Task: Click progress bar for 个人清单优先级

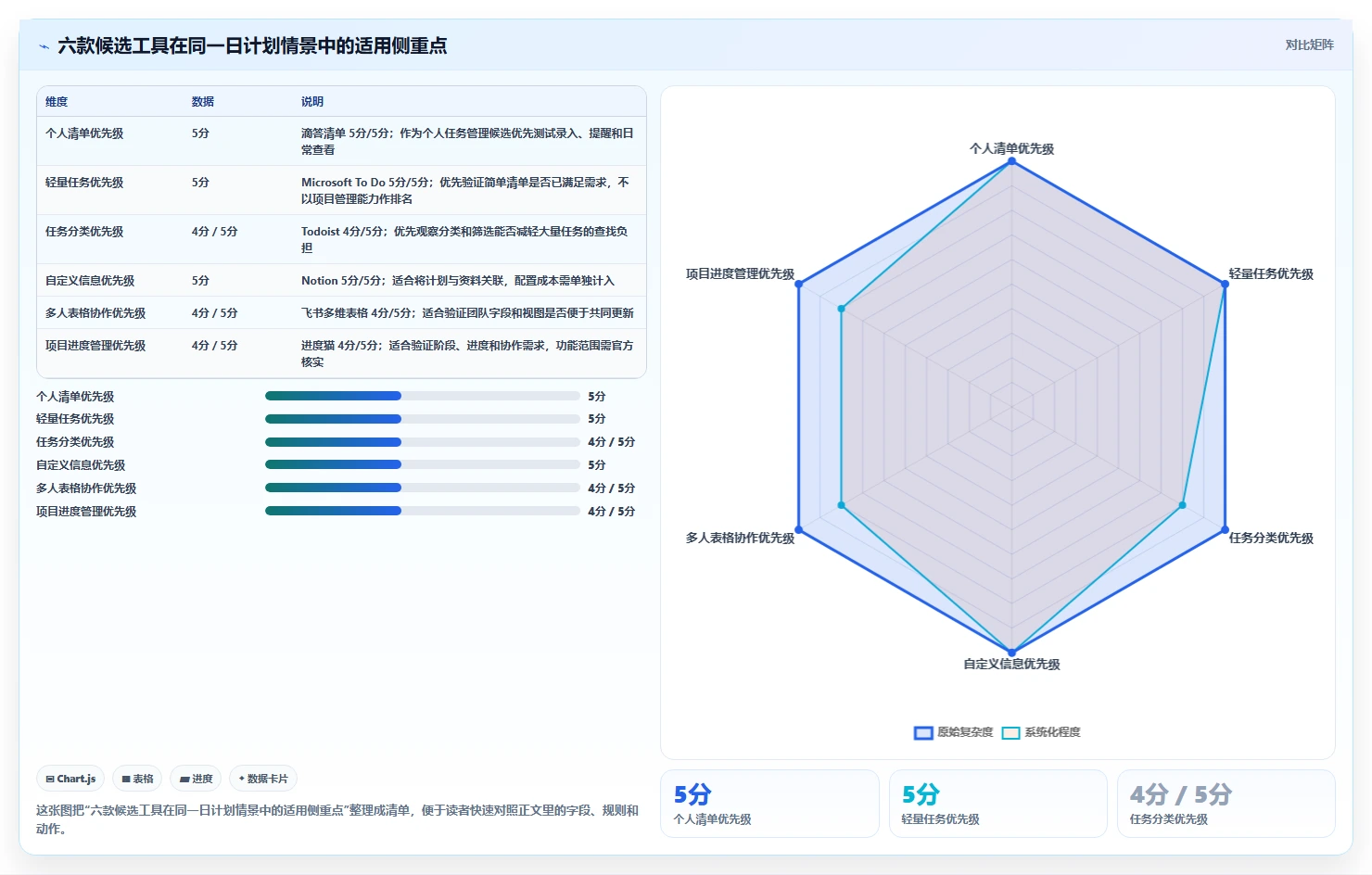Action: point(423,396)
